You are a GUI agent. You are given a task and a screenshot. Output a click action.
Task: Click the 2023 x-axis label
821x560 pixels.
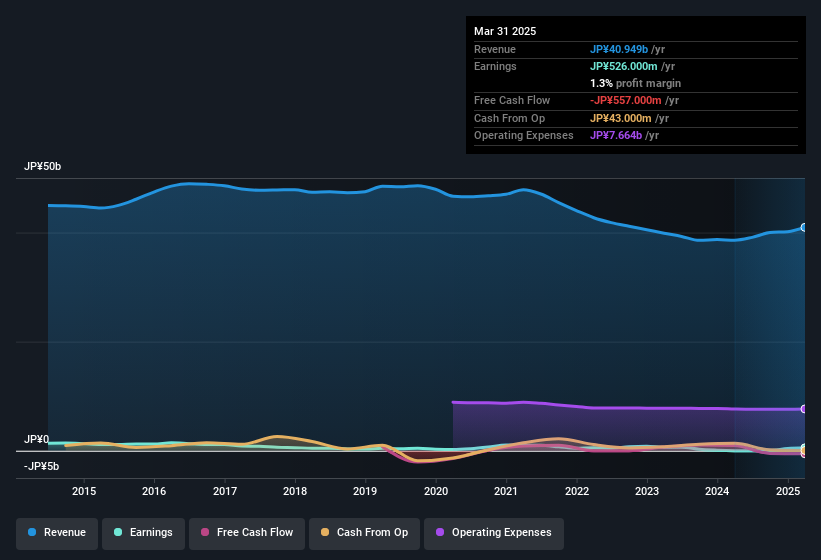pos(647,491)
